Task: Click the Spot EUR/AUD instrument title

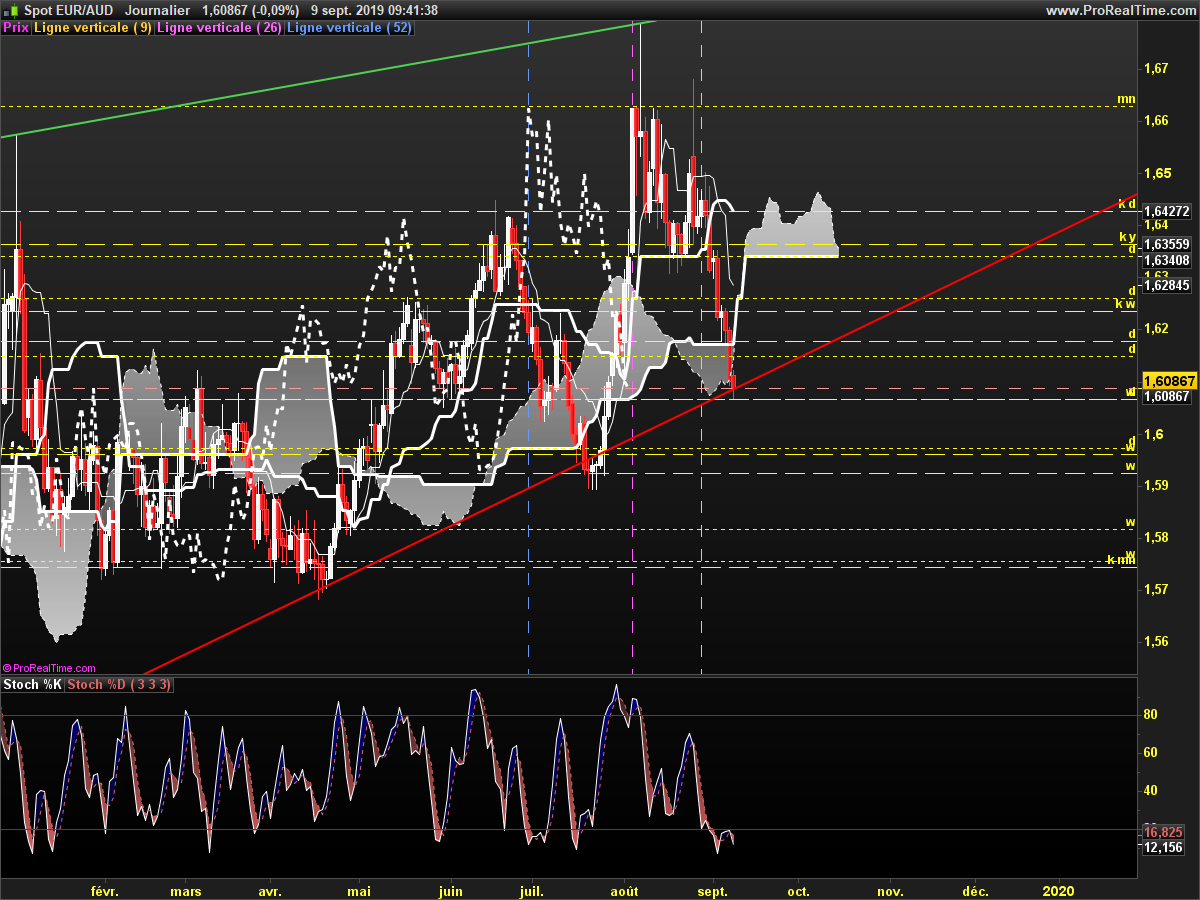Action: 69,10
